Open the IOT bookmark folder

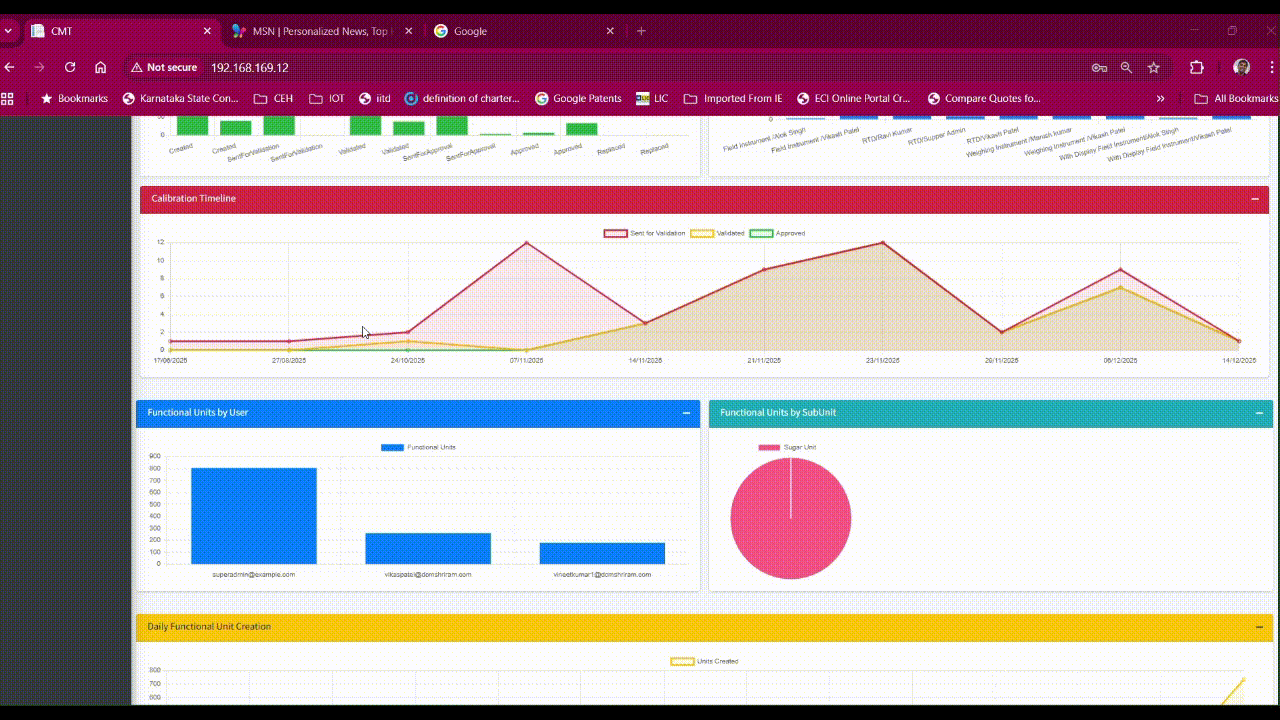click(327, 98)
